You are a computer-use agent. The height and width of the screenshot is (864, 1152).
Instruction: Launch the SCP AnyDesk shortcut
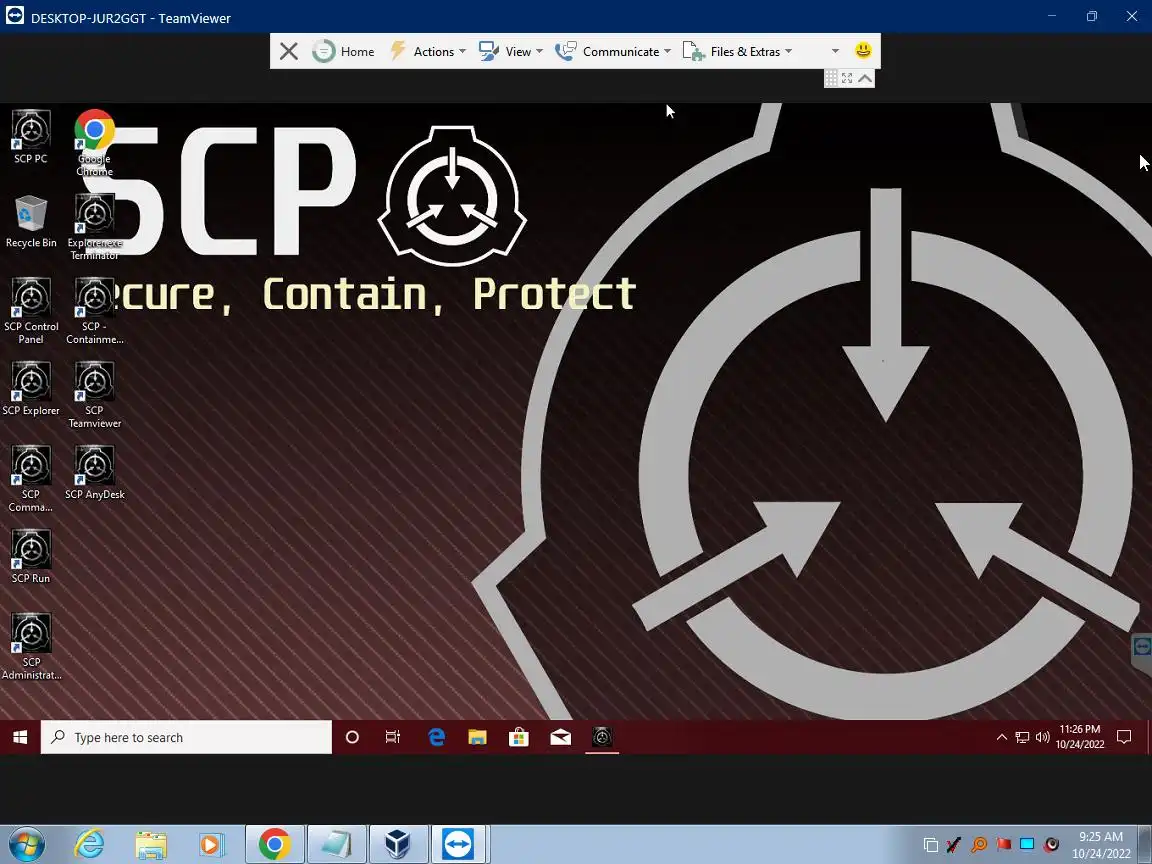click(95, 472)
